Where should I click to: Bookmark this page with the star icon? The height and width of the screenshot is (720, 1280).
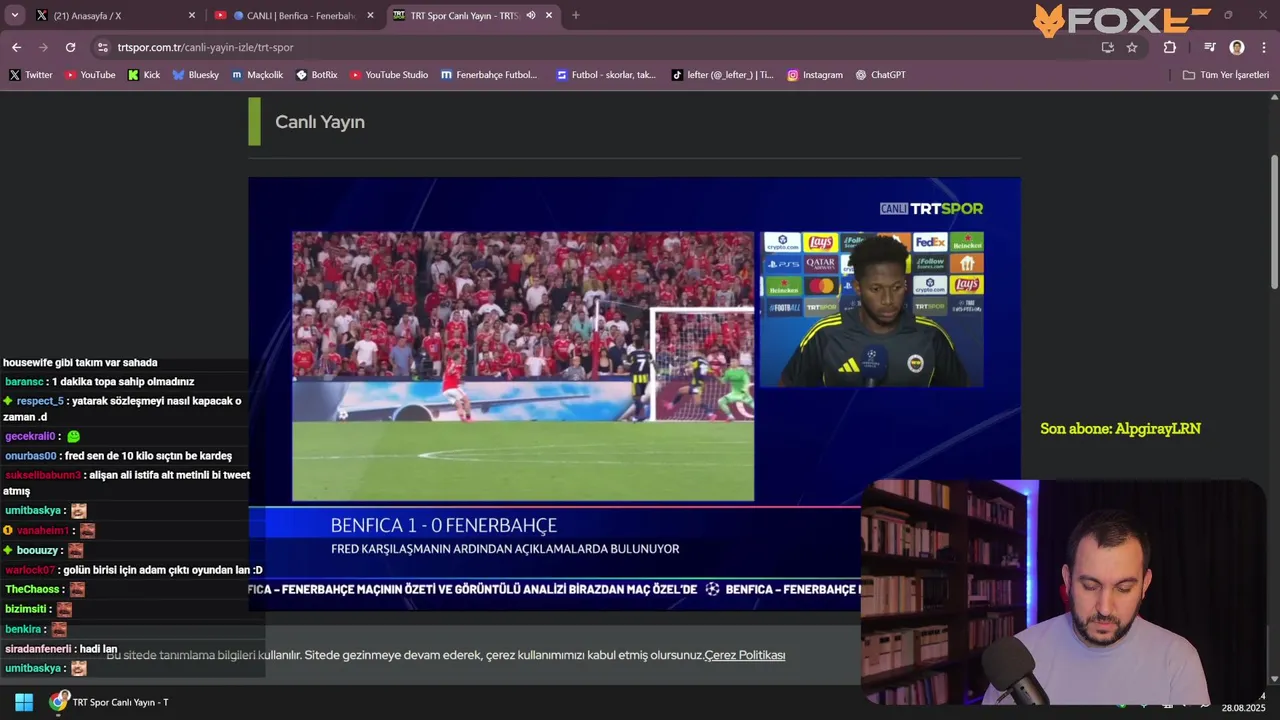point(1132,47)
